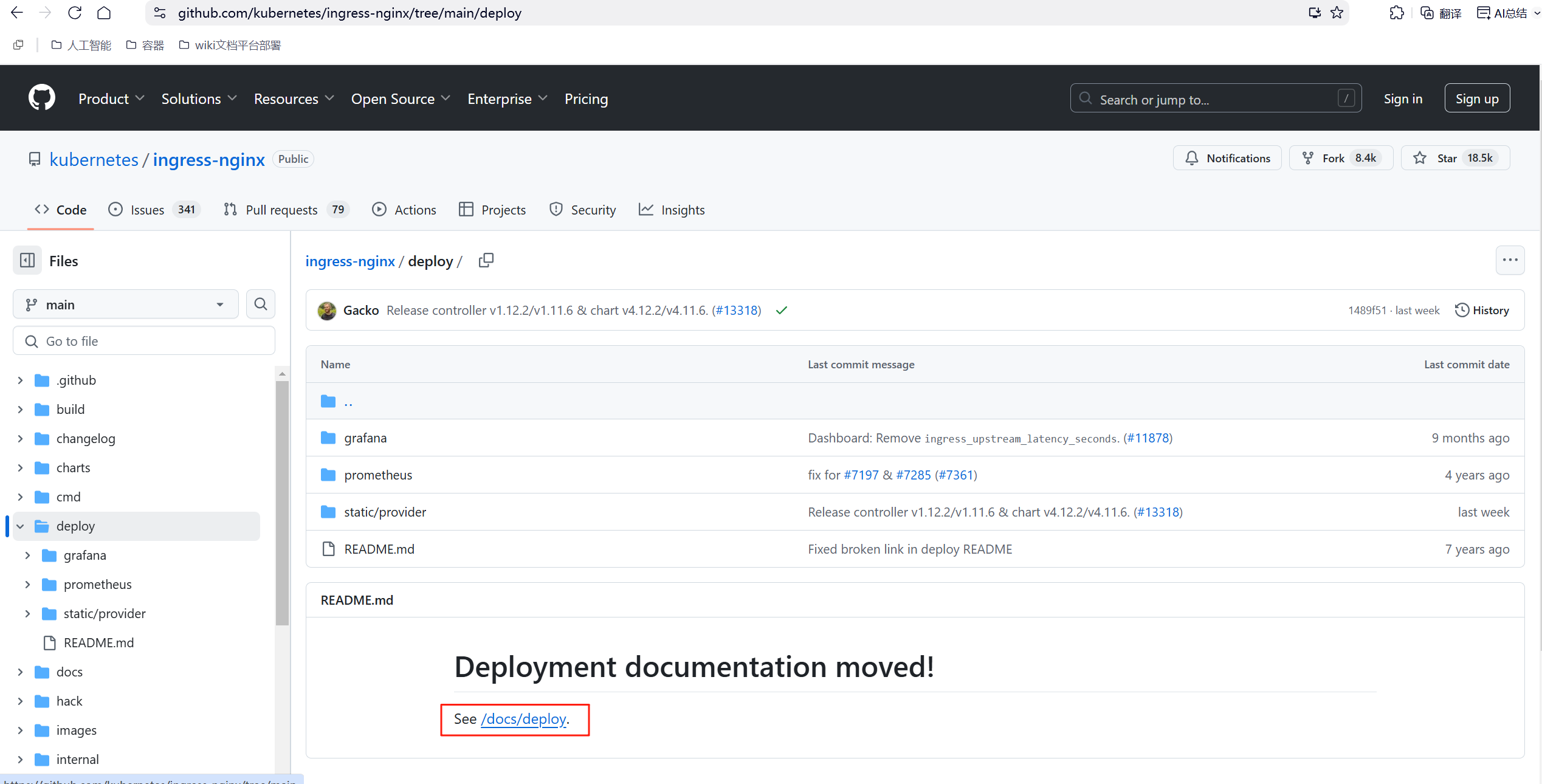The width and height of the screenshot is (1542, 784).
Task: Bookmark page with browser star icon
Action: [1337, 13]
